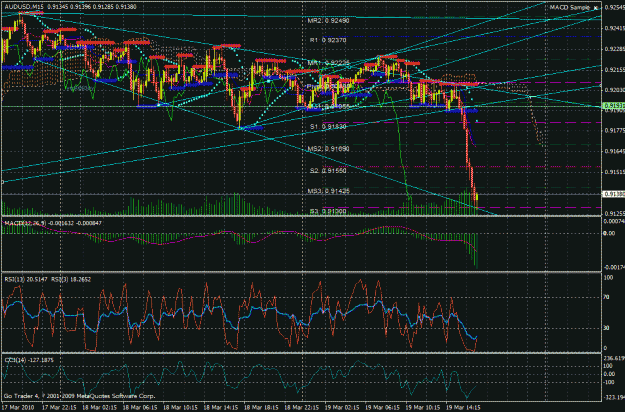
Task: Click the RSI 30 level scale value
Action: (608, 328)
